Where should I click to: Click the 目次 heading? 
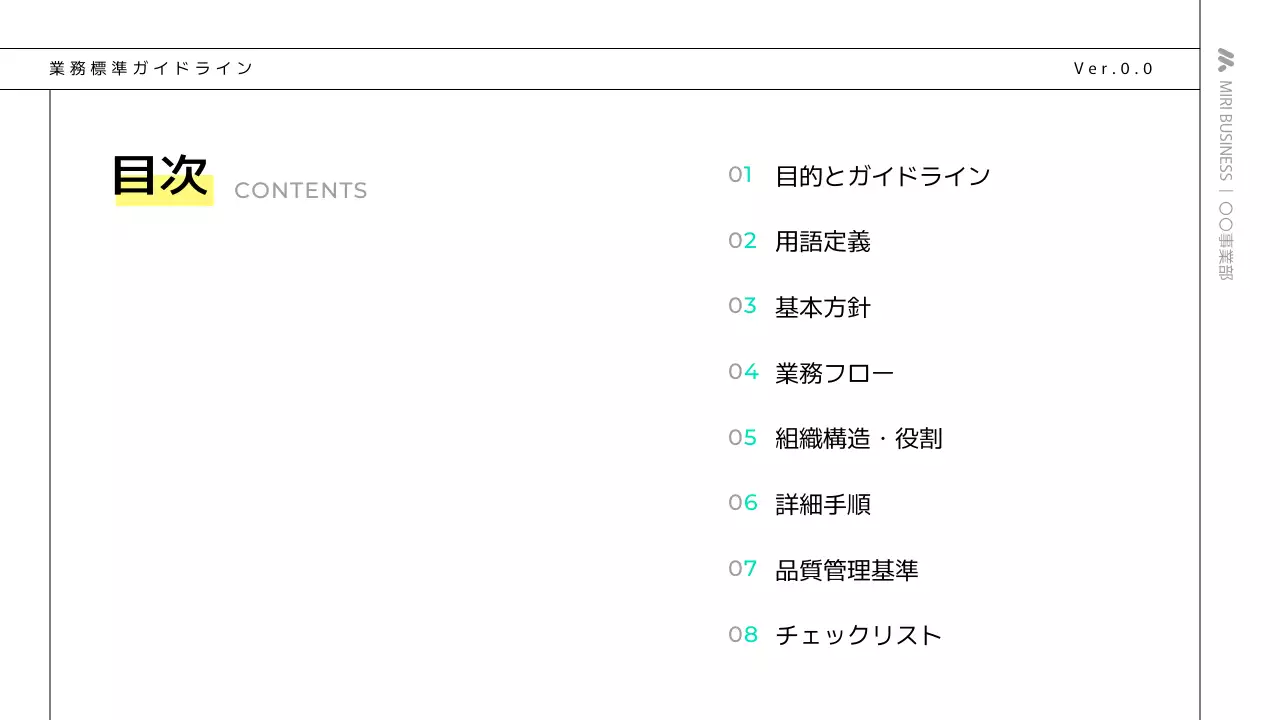(160, 177)
